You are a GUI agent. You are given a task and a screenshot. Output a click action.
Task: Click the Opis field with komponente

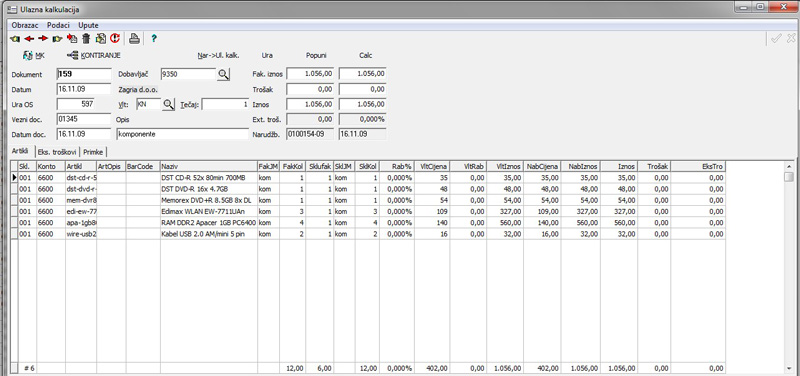pyautogui.click(x=182, y=134)
